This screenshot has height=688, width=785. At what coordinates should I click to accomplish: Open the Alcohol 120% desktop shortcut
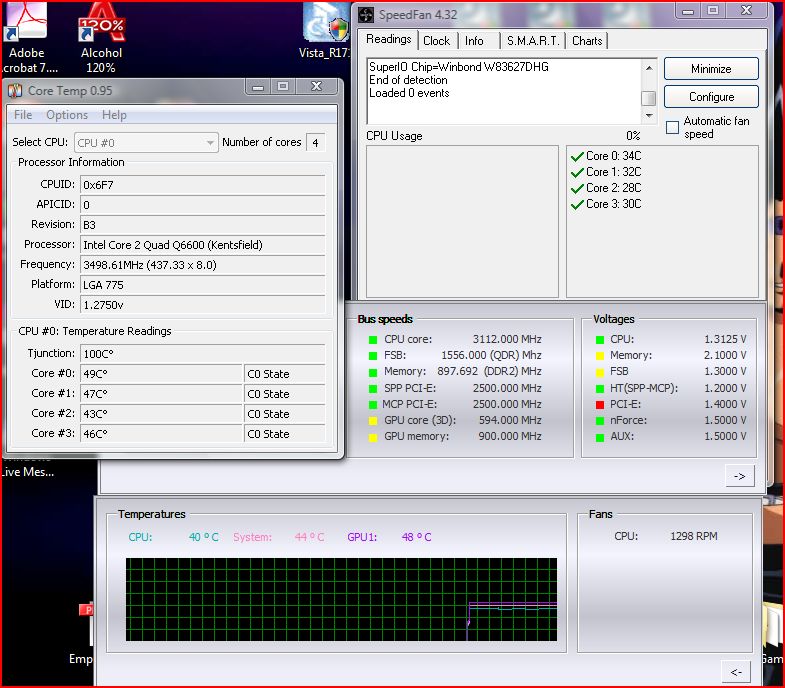pos(102,38)
